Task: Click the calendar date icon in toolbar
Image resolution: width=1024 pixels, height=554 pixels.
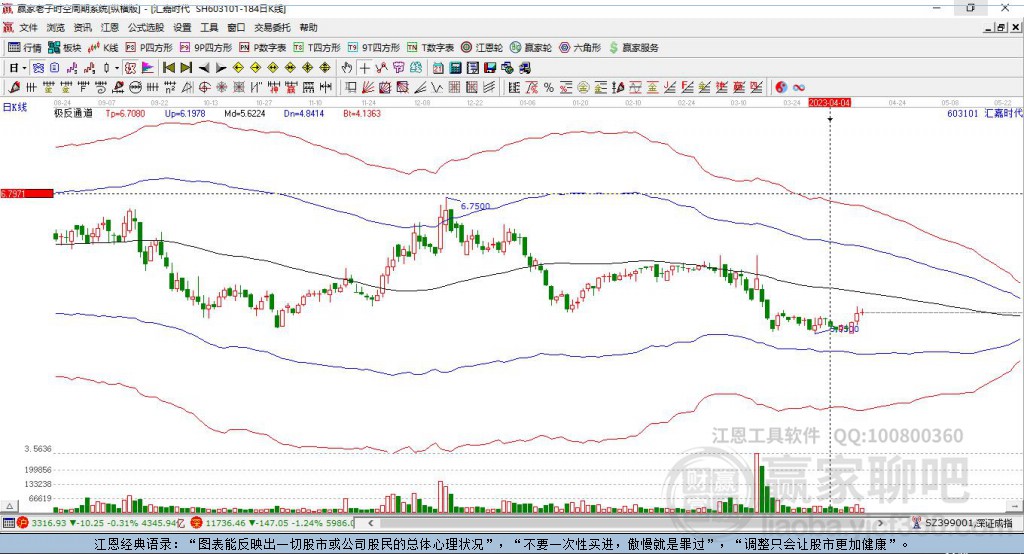Action: 438,67
